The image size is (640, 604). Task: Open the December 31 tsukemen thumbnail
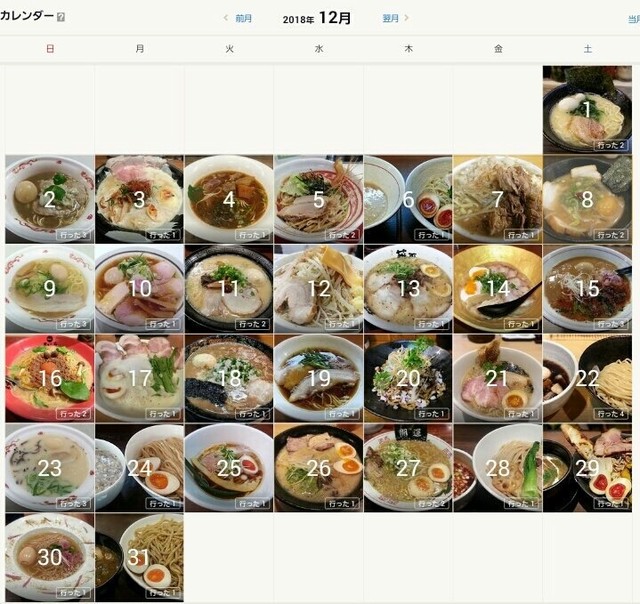(139, 557)
